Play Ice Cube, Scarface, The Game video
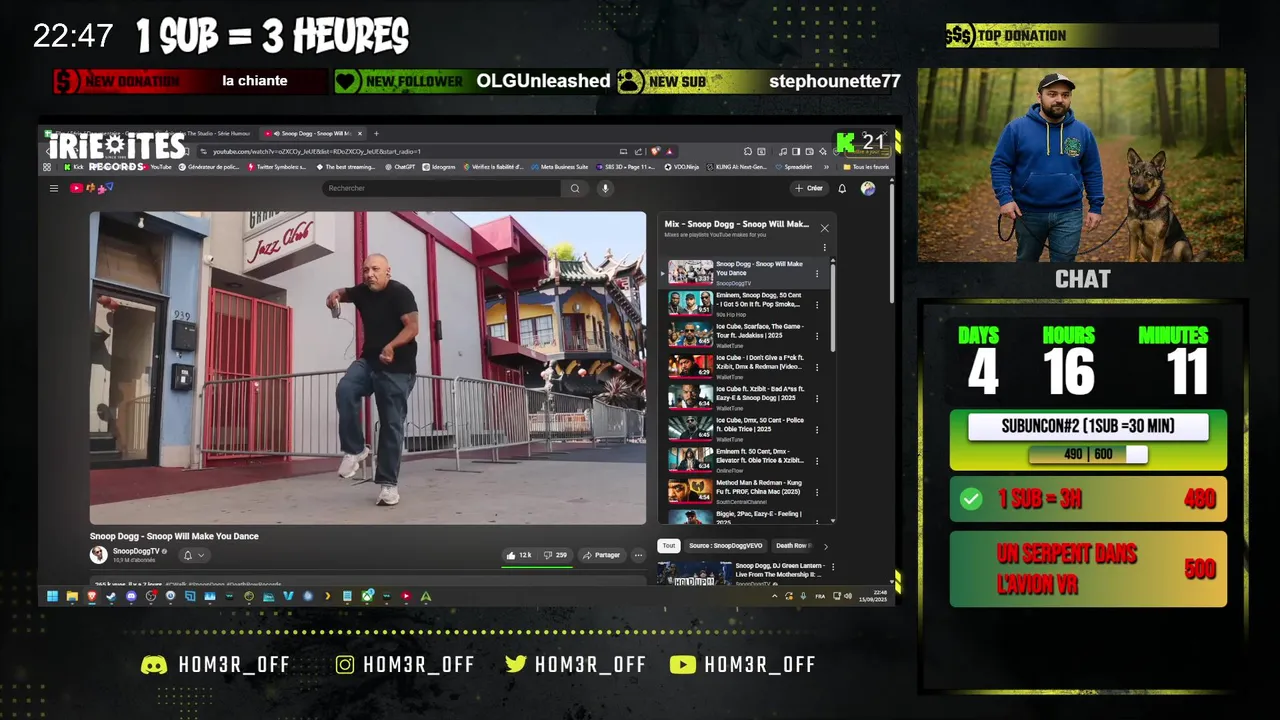 coord(742,334)
